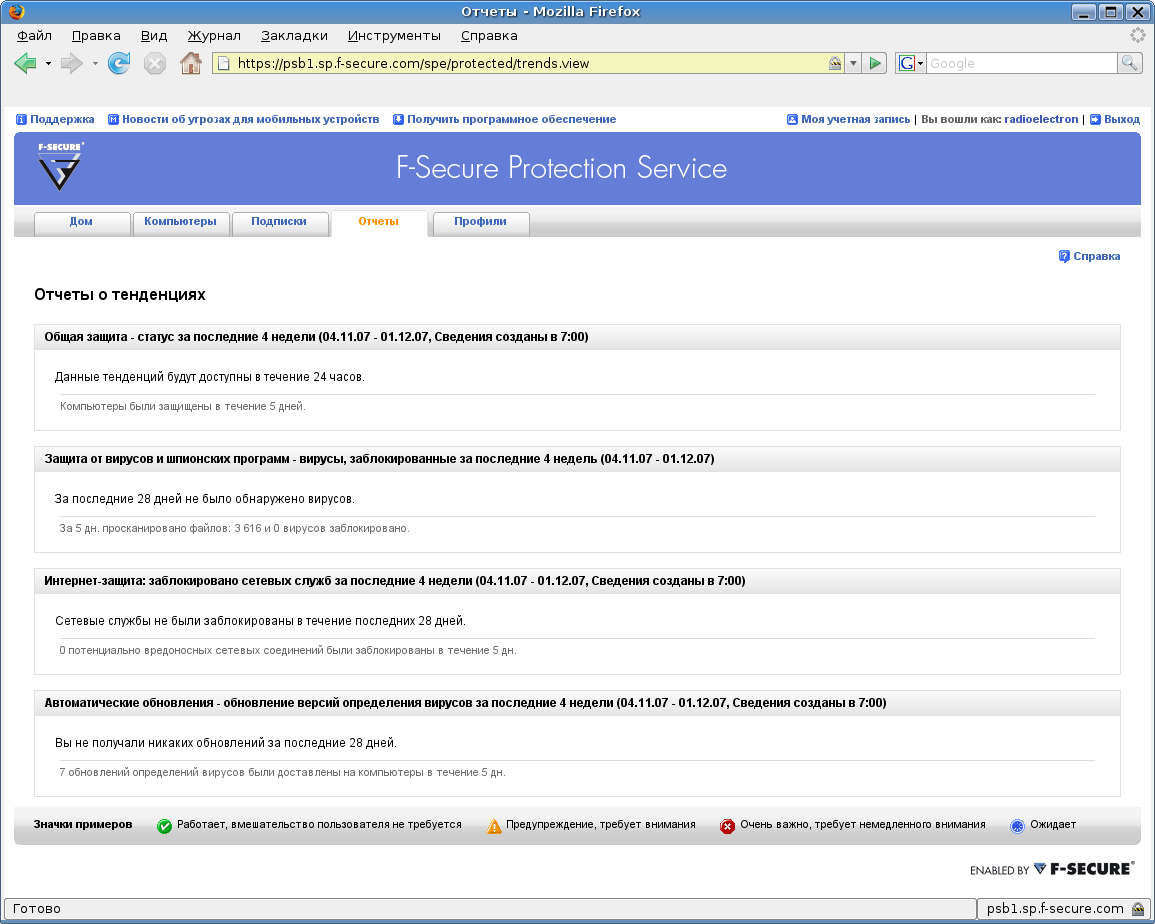
Task: Select the Отчеты tab
Action: [x=379, y=223]
